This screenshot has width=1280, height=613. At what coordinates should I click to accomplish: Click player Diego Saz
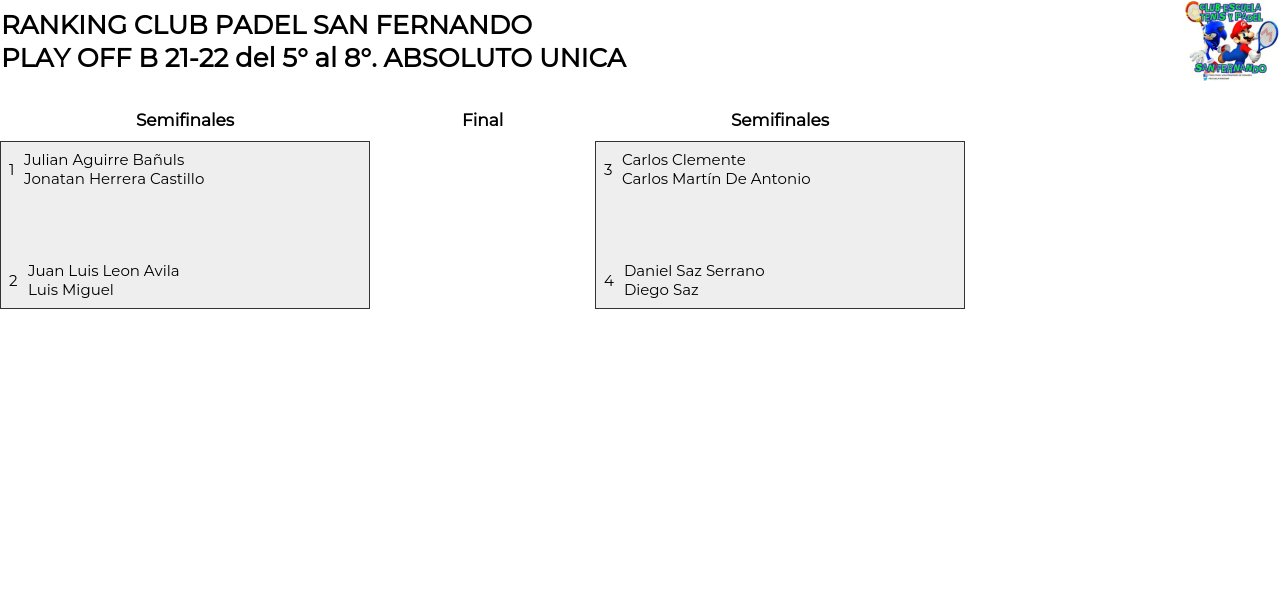tap(661, 290)
